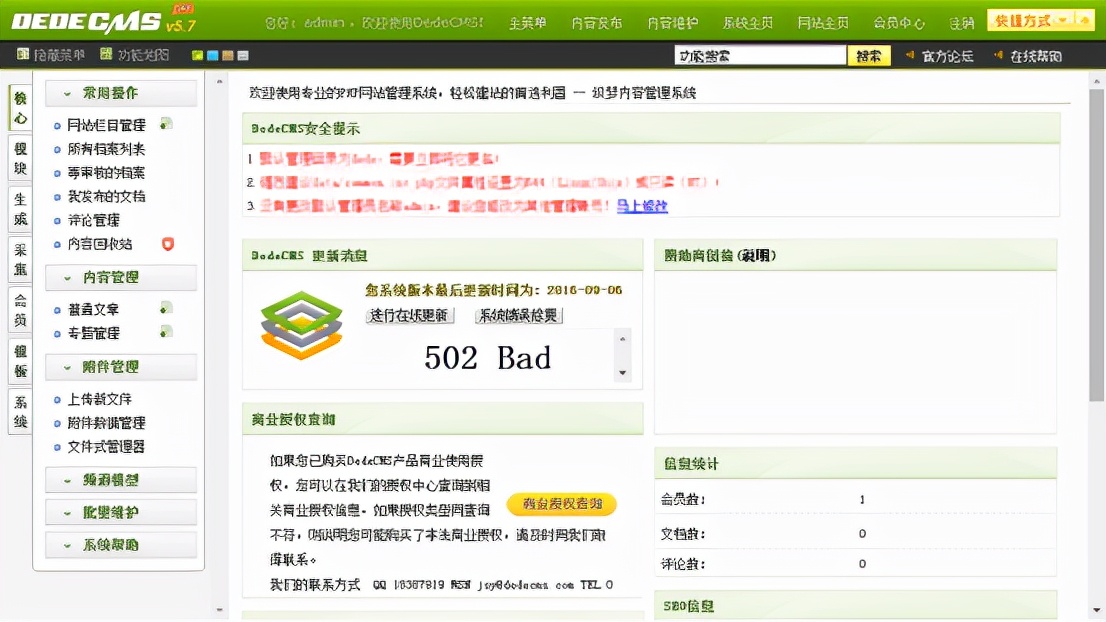Switch to the 核心 vertical tab
This screenshot has width=1106, height=622.
(x=20, y=108)
